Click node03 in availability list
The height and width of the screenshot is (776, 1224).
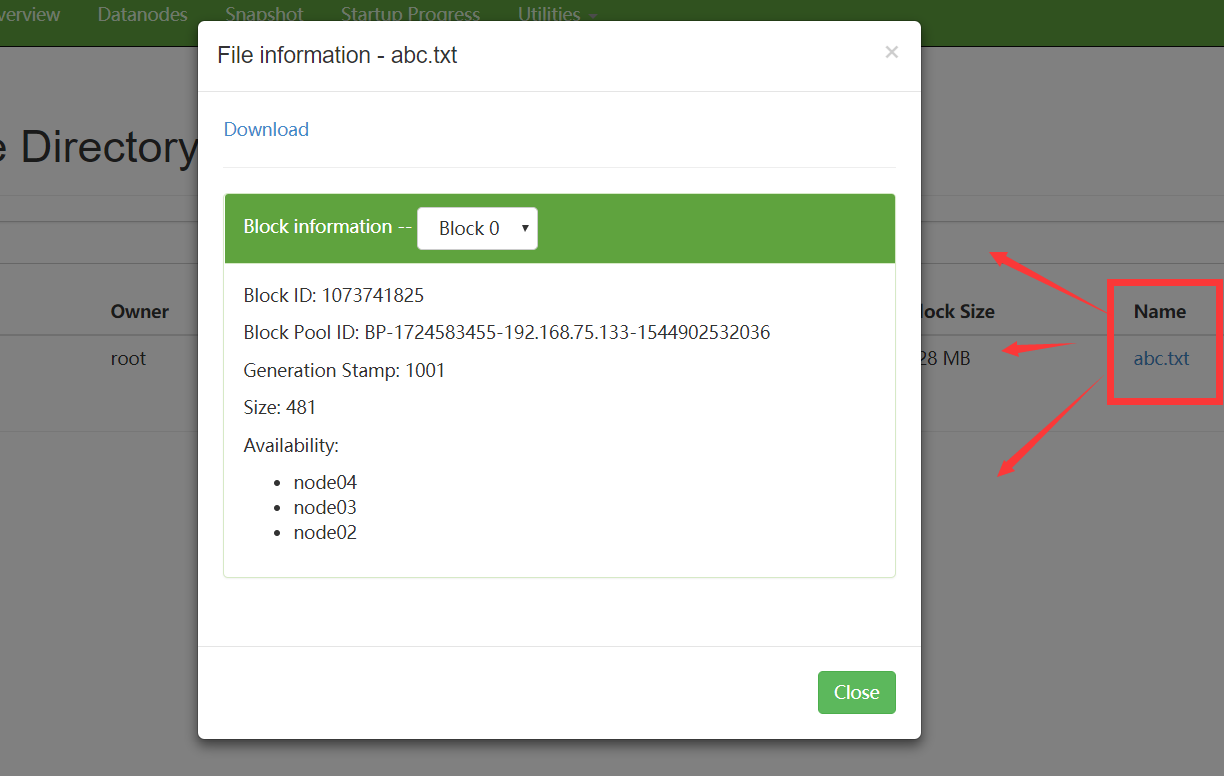(x=325, y=507)
